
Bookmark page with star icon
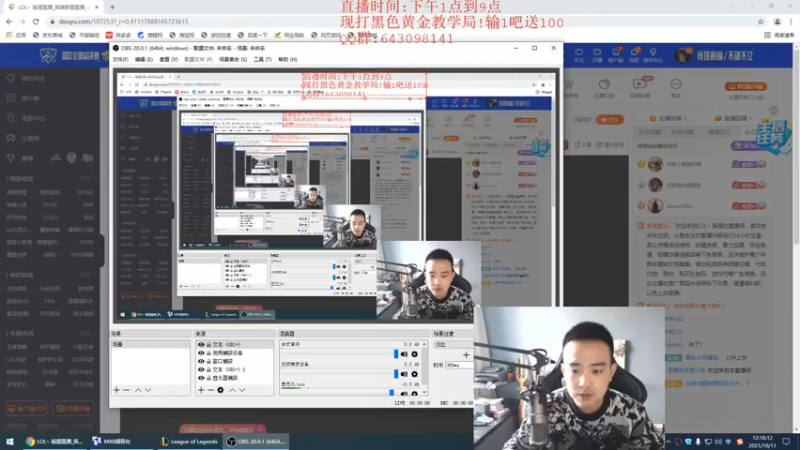(x=761, y=21)
